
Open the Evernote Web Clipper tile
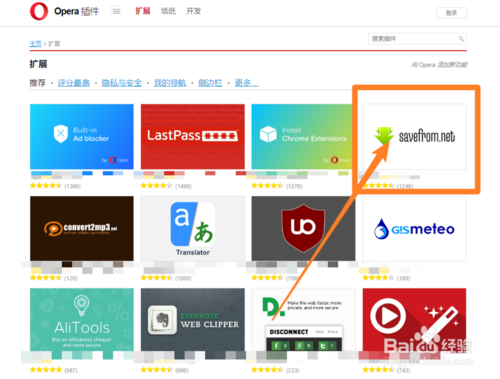tap(193, 320)
